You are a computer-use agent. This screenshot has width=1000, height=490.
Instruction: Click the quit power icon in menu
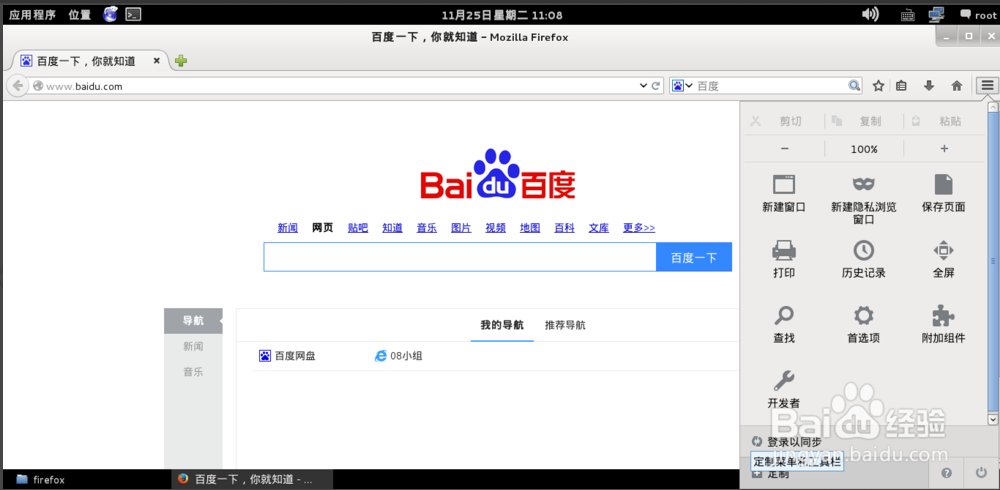coord(981,473)
